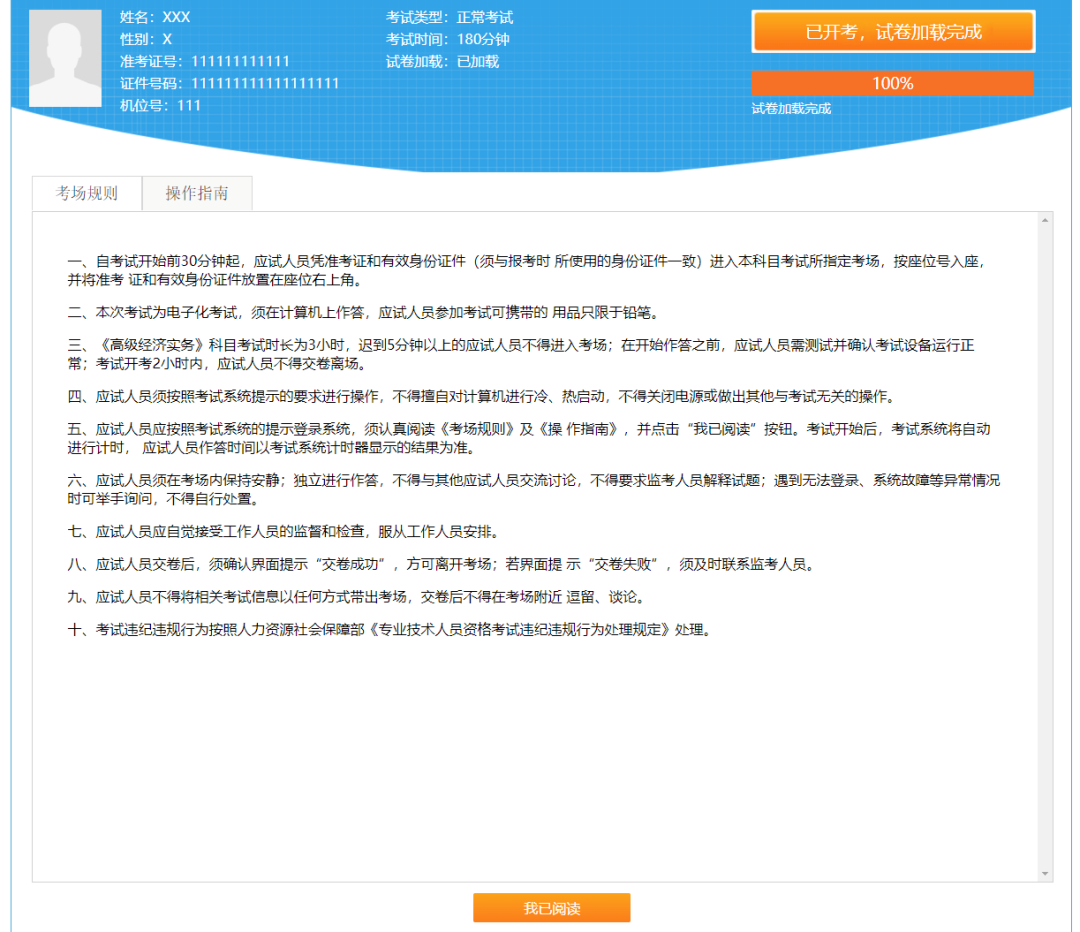This screenshot has height=932, width=1080.
Task: Click the scrollbar up arrow in rules panel
Action: 1045,219
